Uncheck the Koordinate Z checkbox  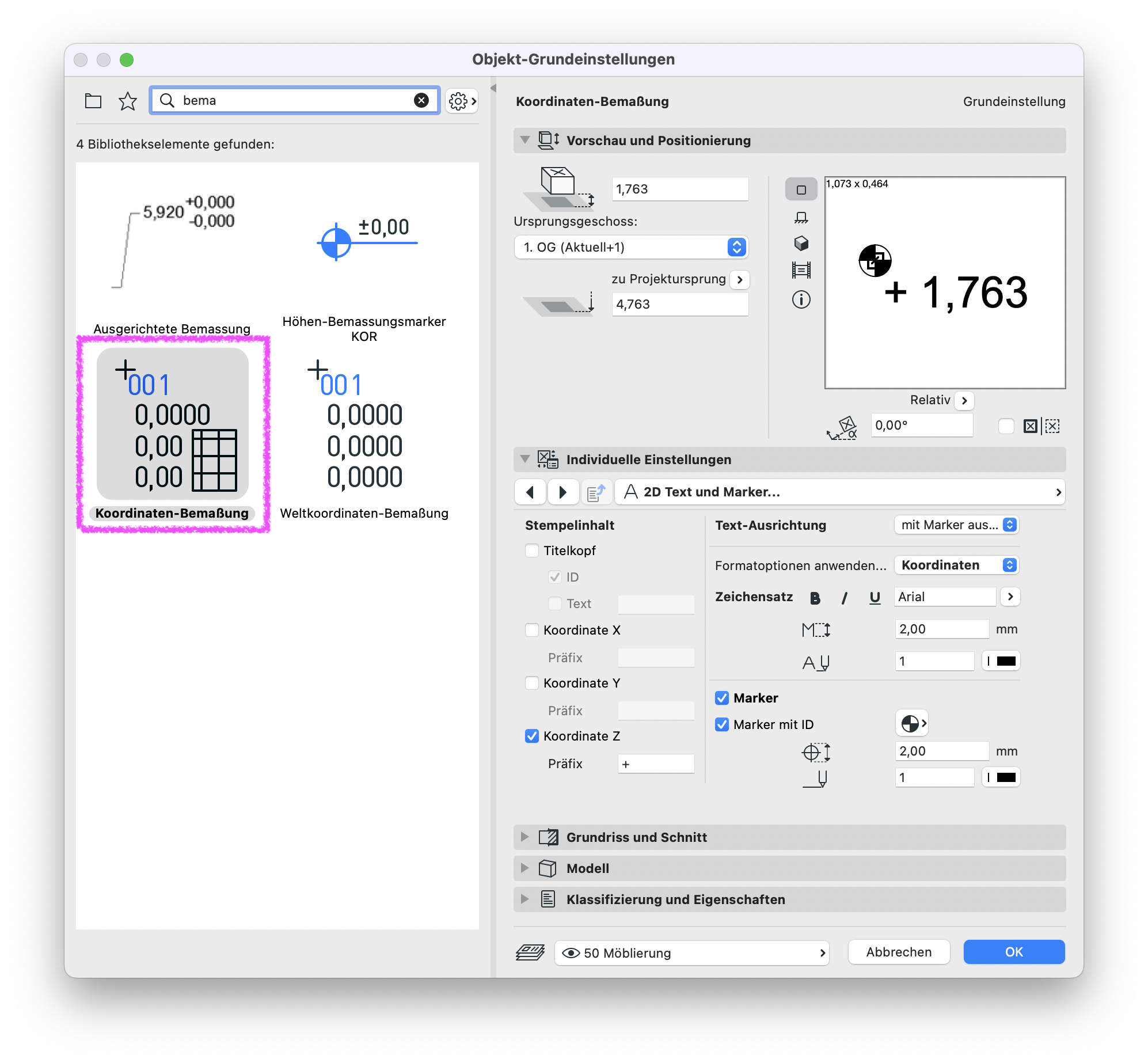click(x=532, y=736)
